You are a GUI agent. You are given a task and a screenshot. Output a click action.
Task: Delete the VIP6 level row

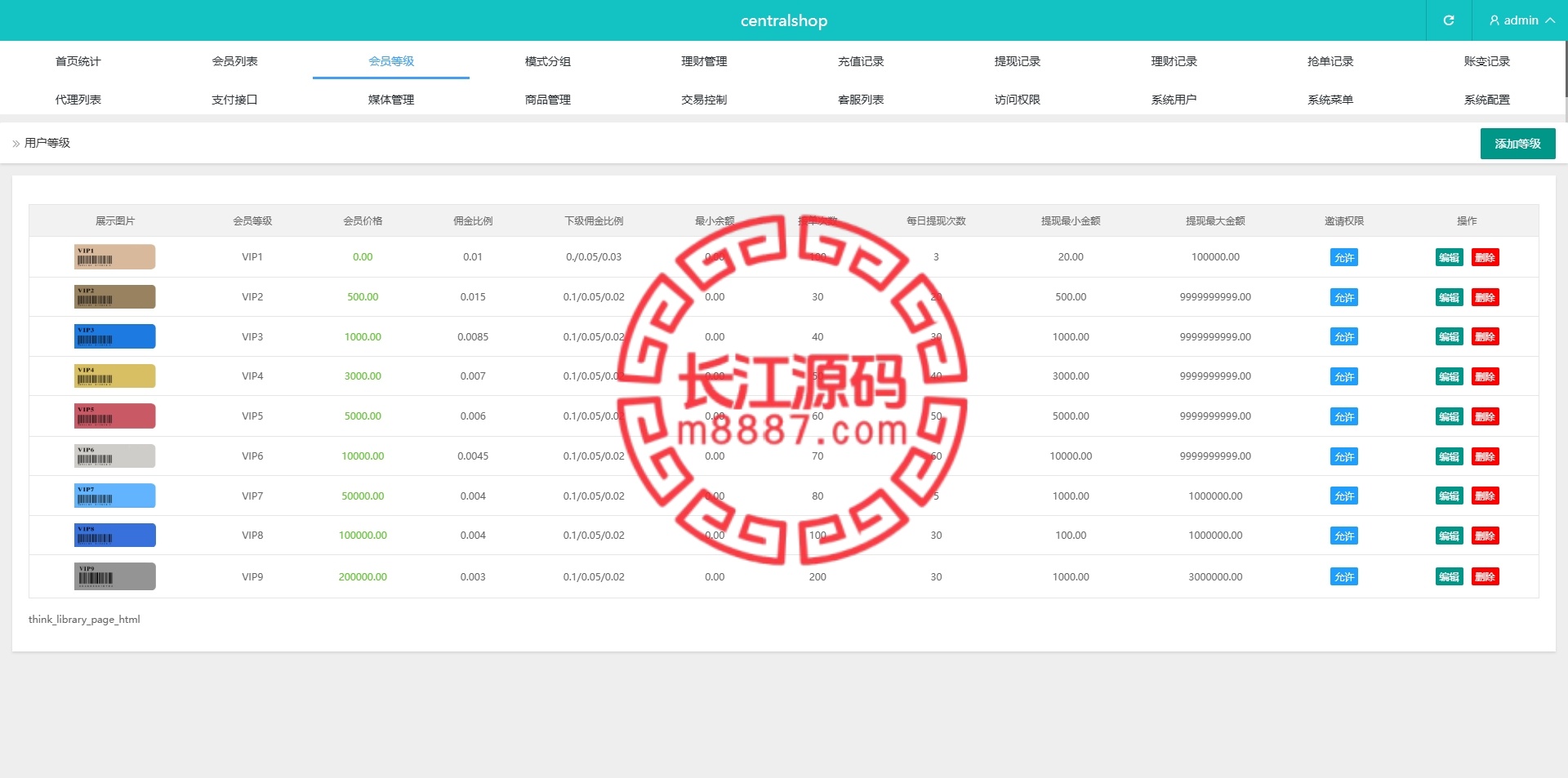1486,456
